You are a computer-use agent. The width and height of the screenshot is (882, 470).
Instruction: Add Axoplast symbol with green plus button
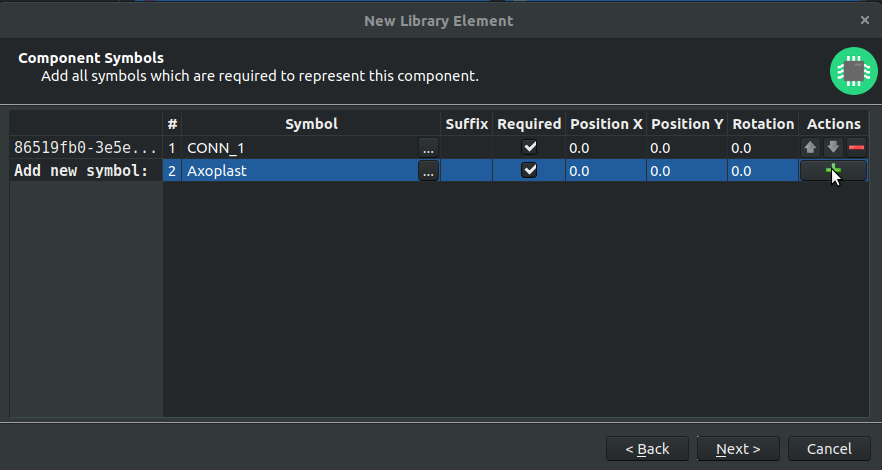pyautogui.click(x=833, y=170)
